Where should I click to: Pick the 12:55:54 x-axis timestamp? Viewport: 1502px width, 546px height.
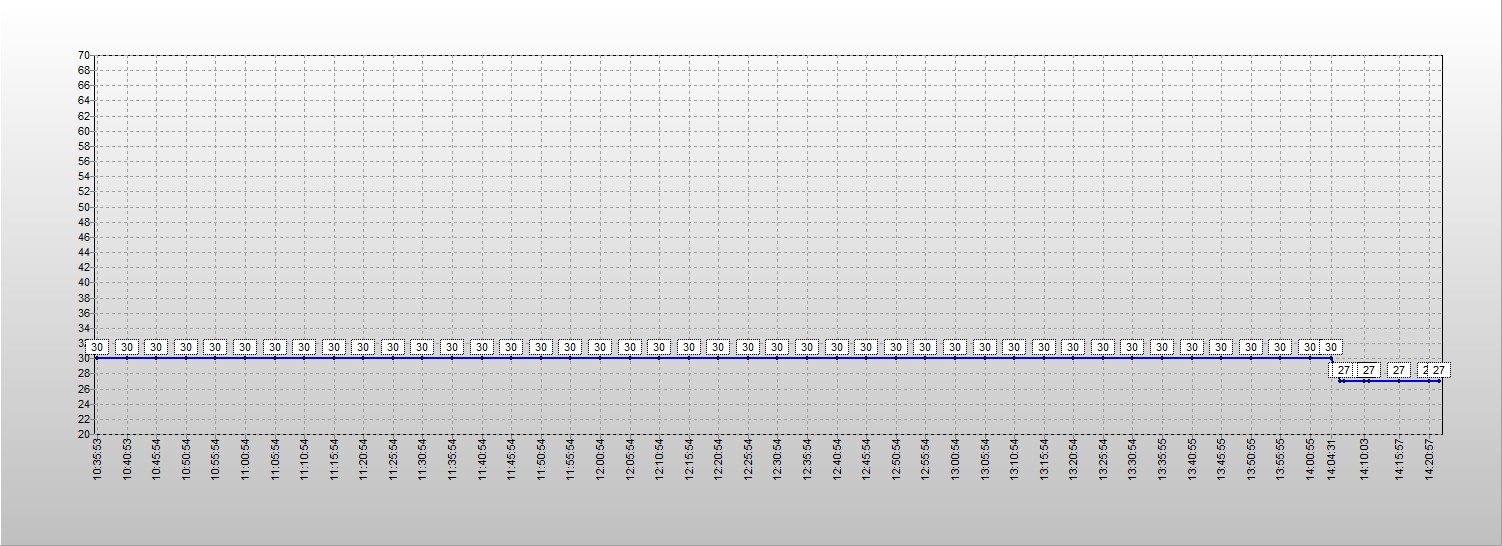[925, 459]
